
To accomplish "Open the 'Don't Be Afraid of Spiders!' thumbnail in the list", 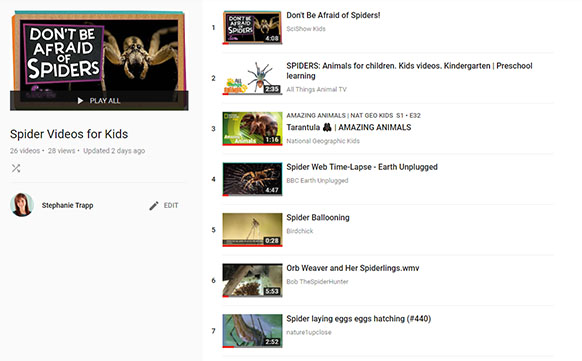I will 252,28.
